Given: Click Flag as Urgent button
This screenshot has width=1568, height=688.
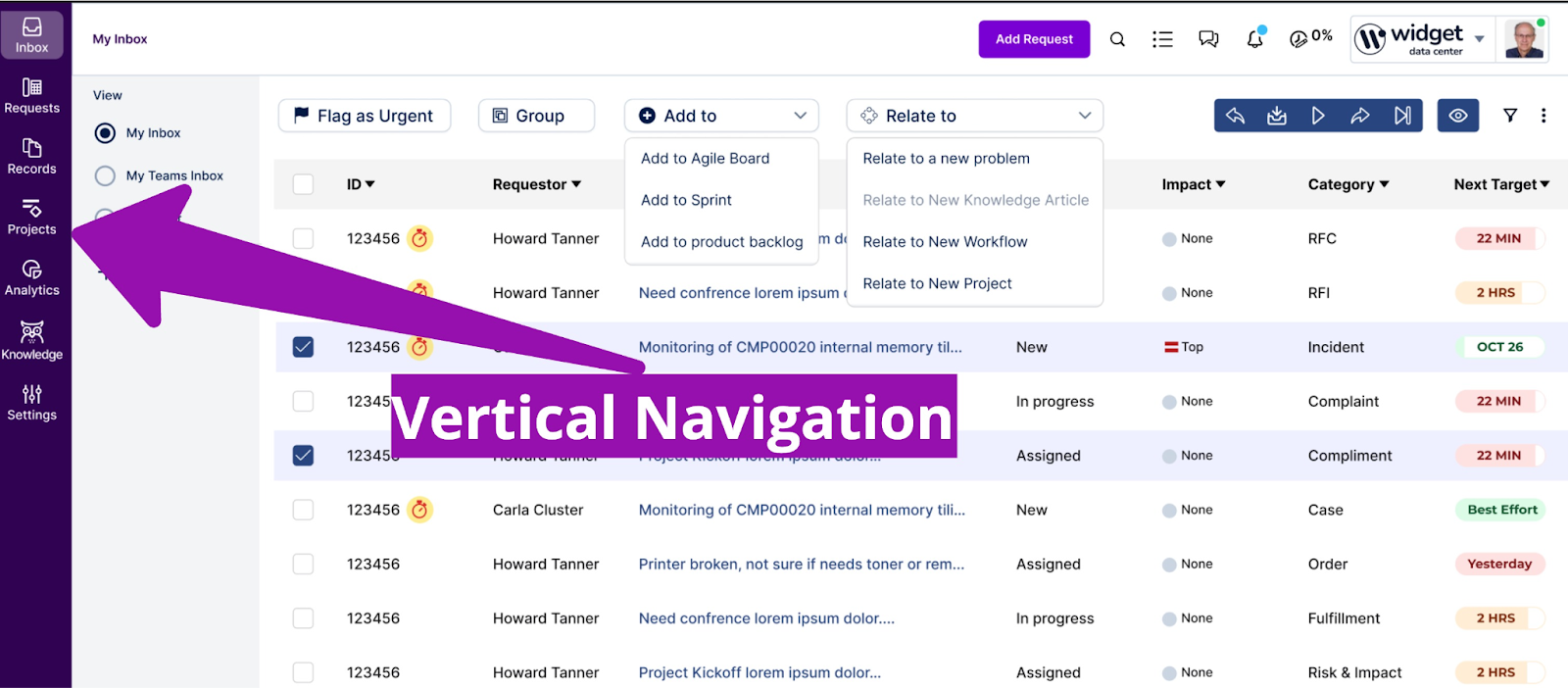Looking at the screenshot, I should click(x=365, y=116).
